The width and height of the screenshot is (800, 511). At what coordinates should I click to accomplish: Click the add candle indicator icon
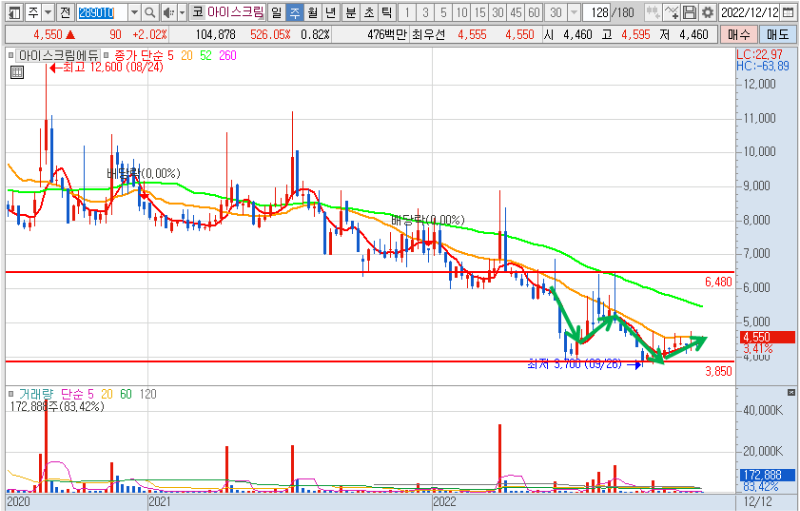click(653, 12)
